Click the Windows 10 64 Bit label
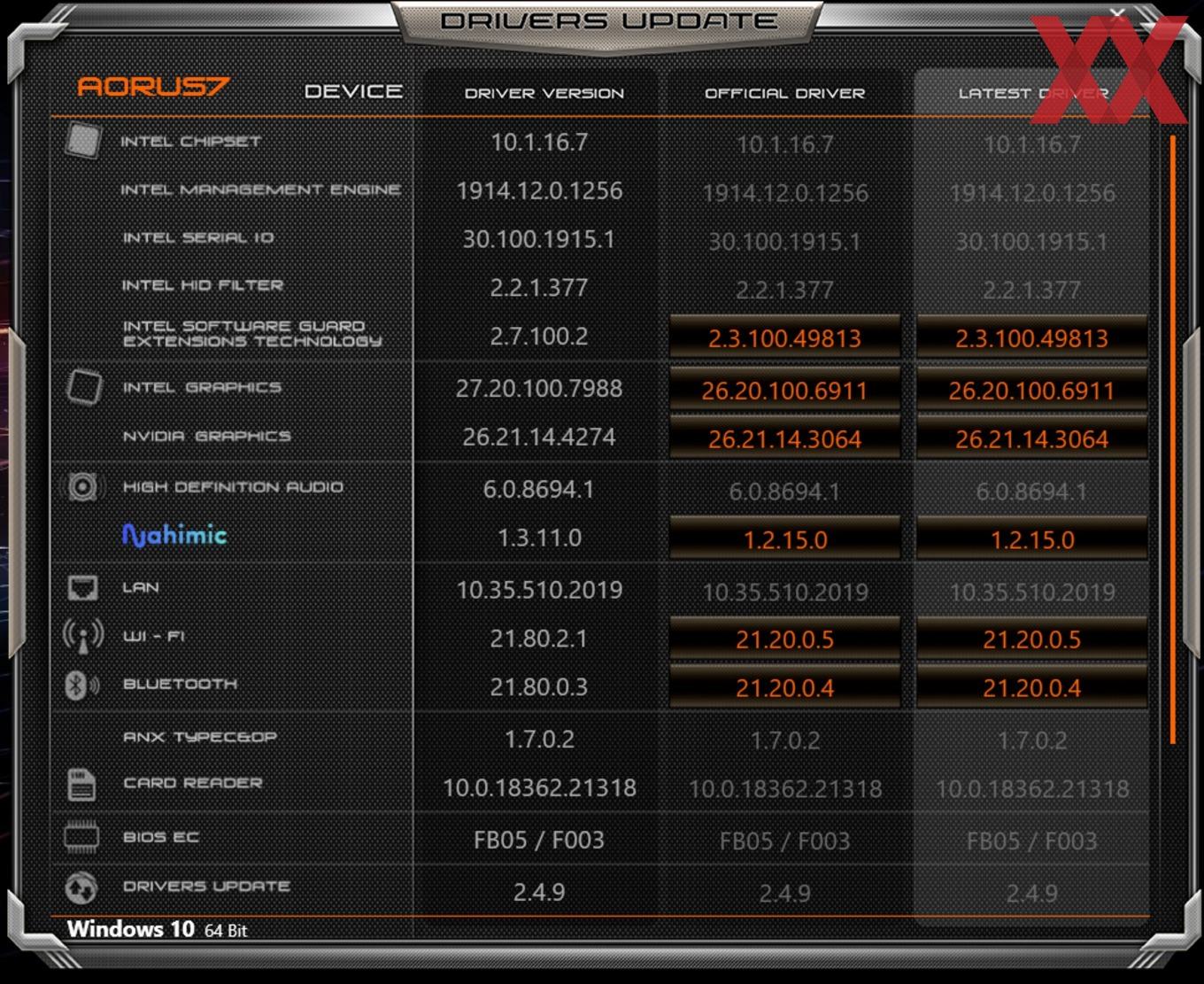1204x984 pixels. (x=157, y=929)
